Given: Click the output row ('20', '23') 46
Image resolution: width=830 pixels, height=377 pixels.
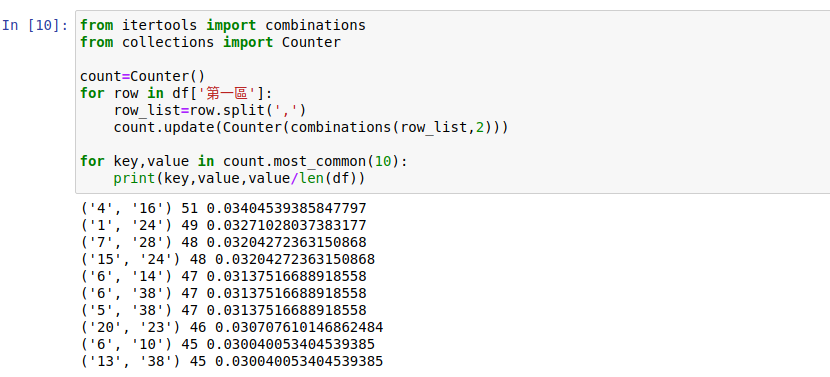Looking at the screenshot, I should point(231,327).
